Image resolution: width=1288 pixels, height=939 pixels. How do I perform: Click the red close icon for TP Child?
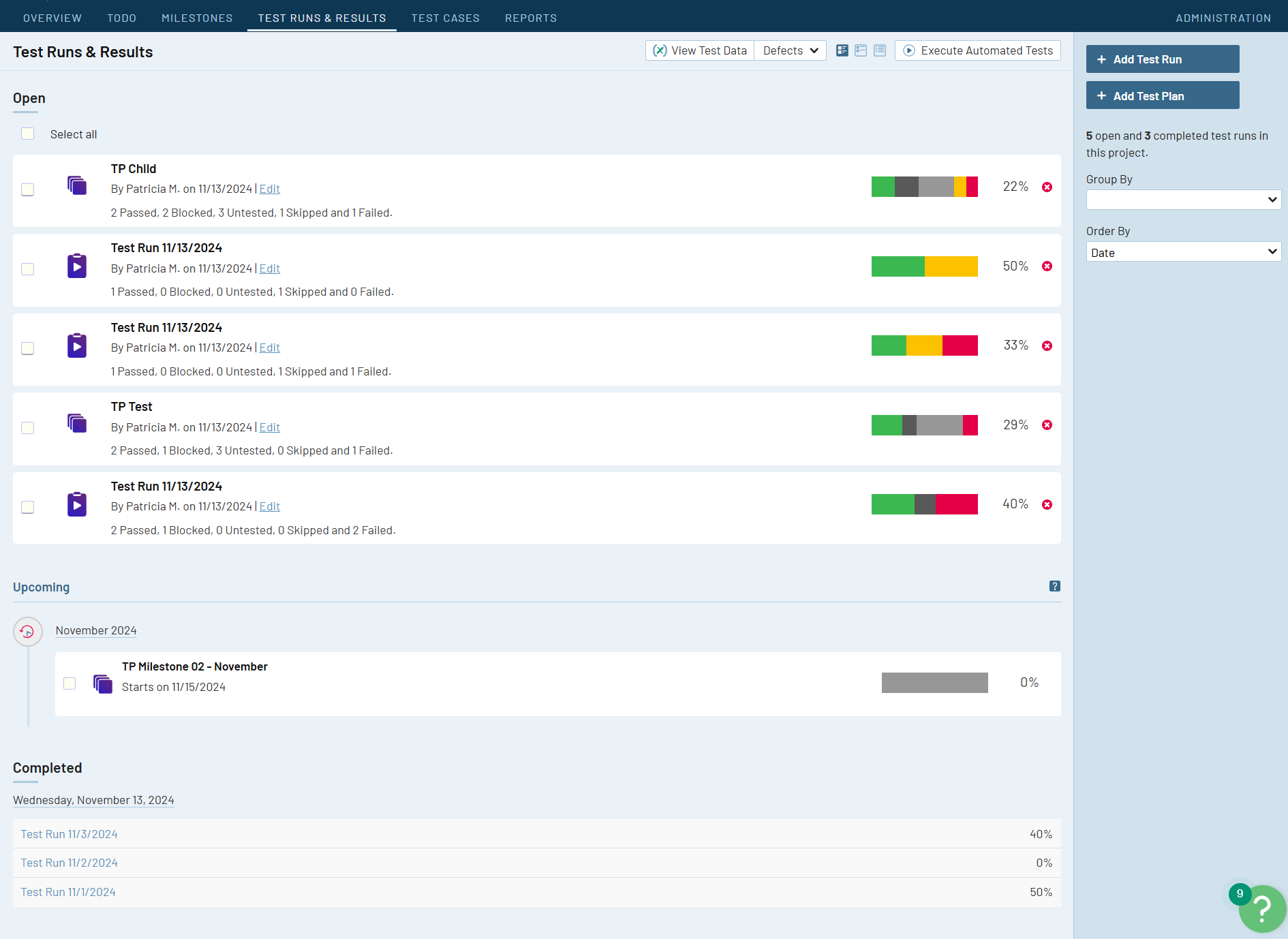[x=1047, y=187]
